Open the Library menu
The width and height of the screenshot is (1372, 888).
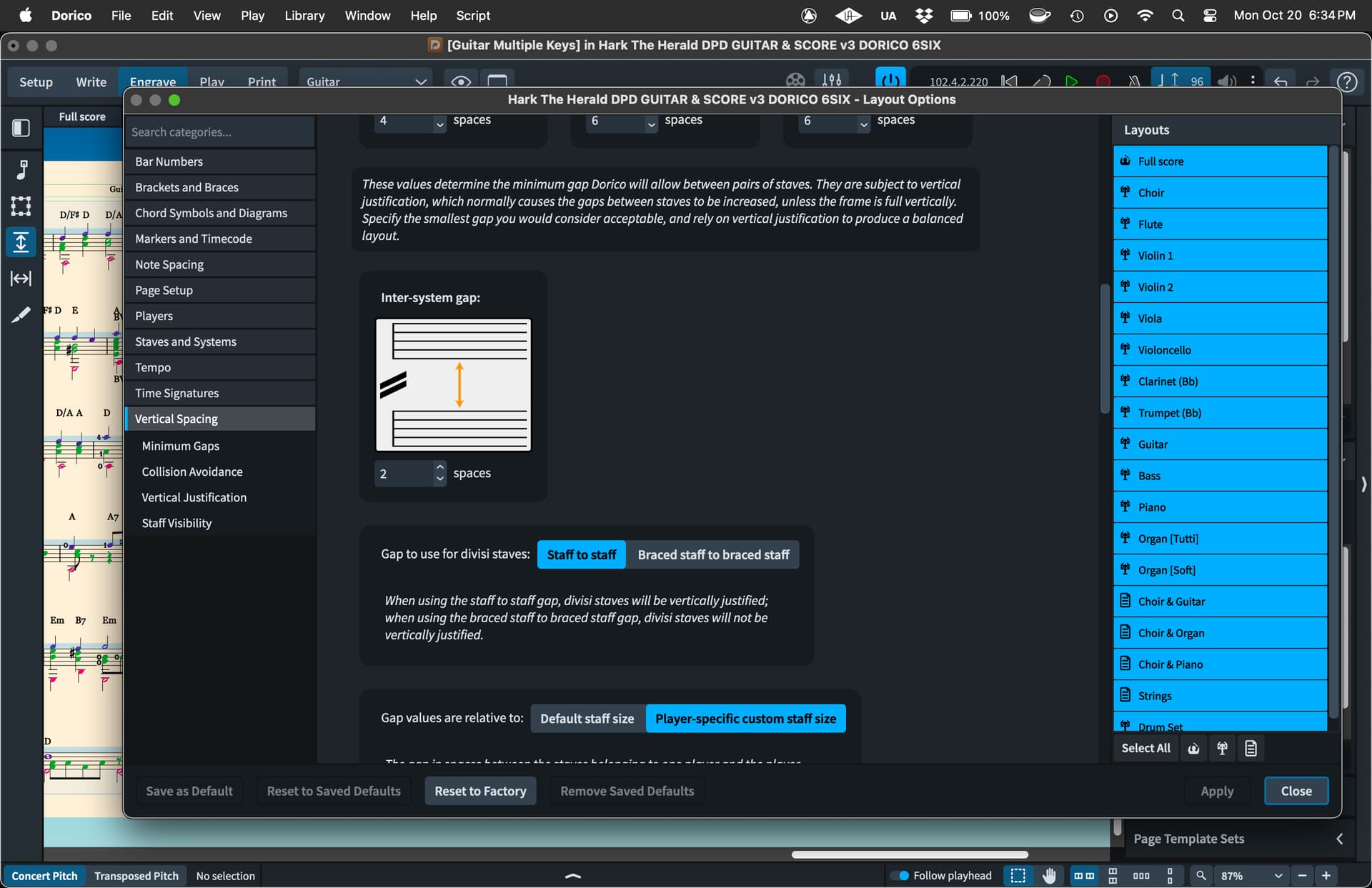(x=304, y=15)
